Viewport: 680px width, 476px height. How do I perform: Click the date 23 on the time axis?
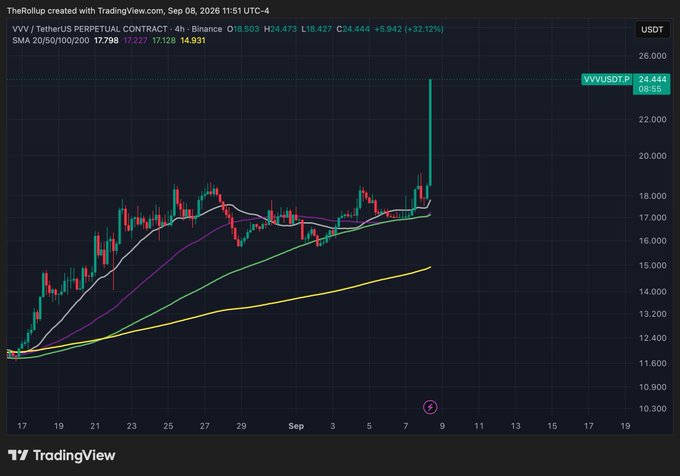pyautogui.click(x=132, y=426)
